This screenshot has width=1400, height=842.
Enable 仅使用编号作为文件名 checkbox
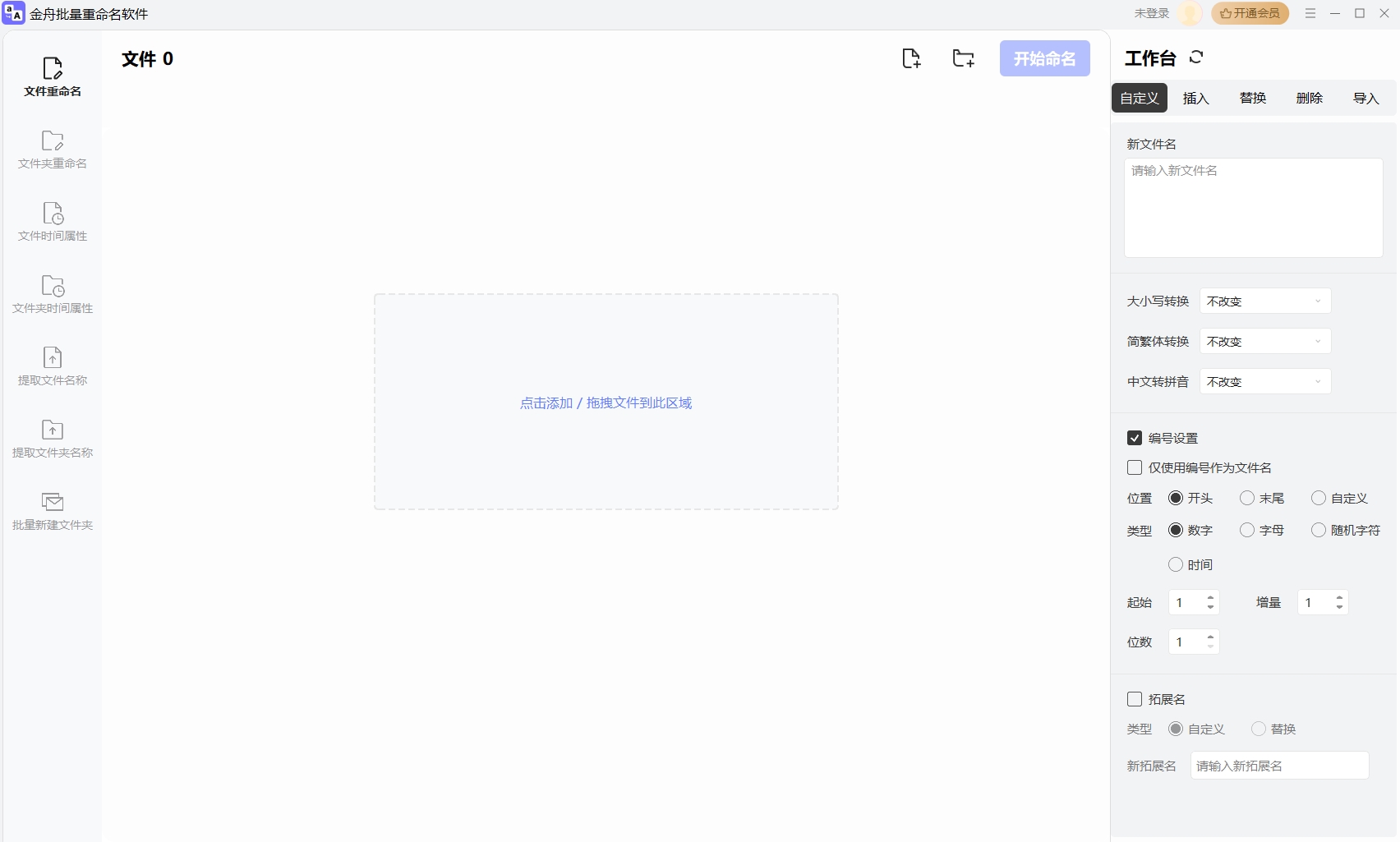pos(1135,467)
